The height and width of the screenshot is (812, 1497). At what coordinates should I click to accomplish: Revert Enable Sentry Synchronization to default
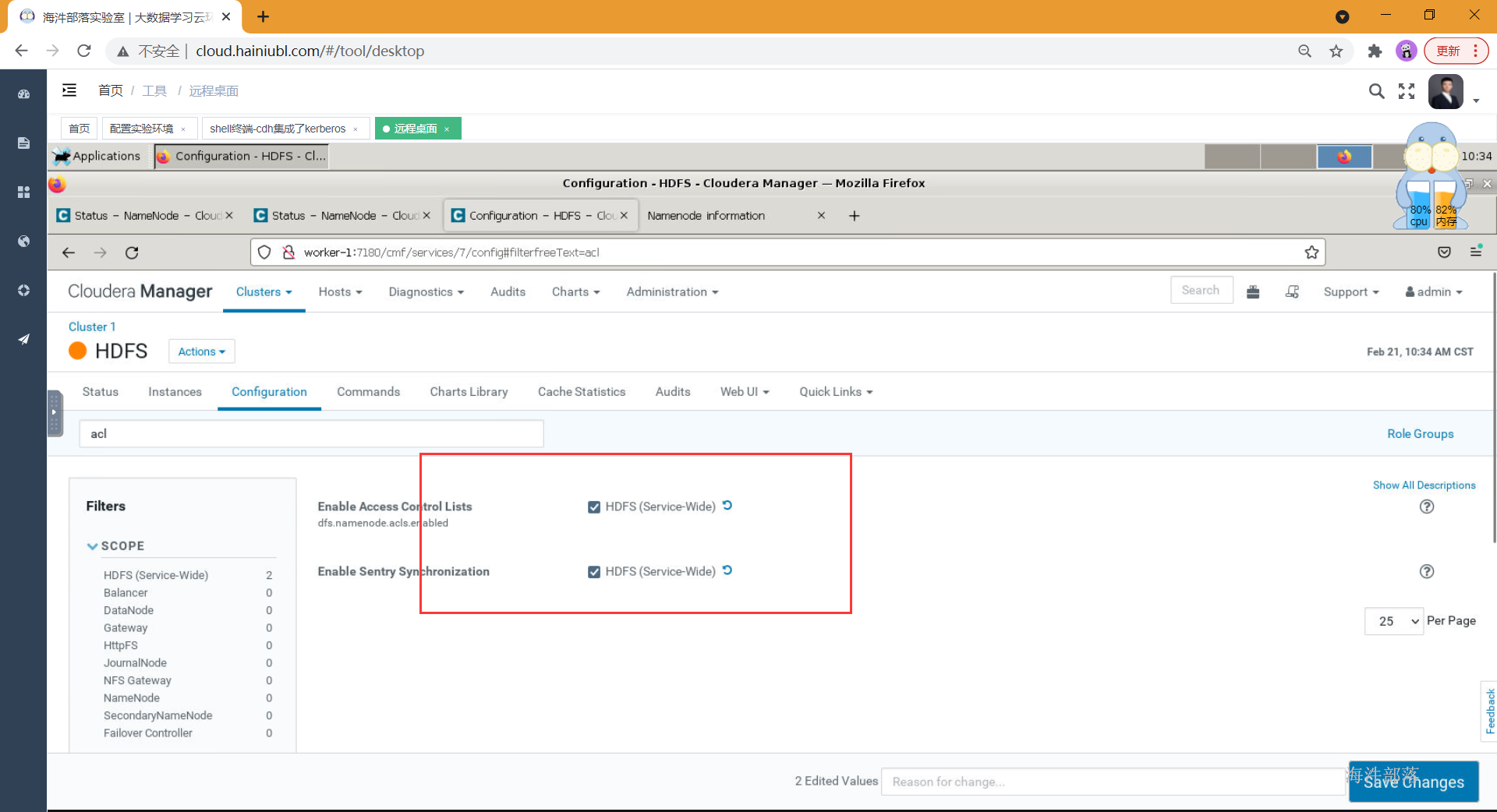[727, 570]
